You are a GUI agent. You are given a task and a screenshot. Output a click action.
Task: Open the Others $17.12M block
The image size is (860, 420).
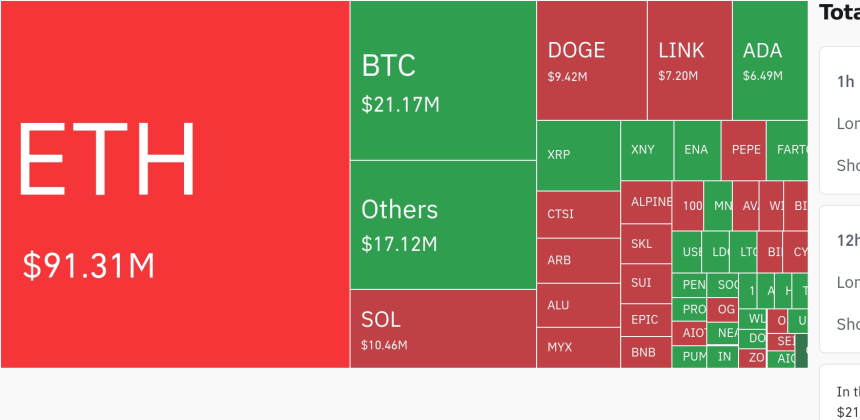point(443,225)
